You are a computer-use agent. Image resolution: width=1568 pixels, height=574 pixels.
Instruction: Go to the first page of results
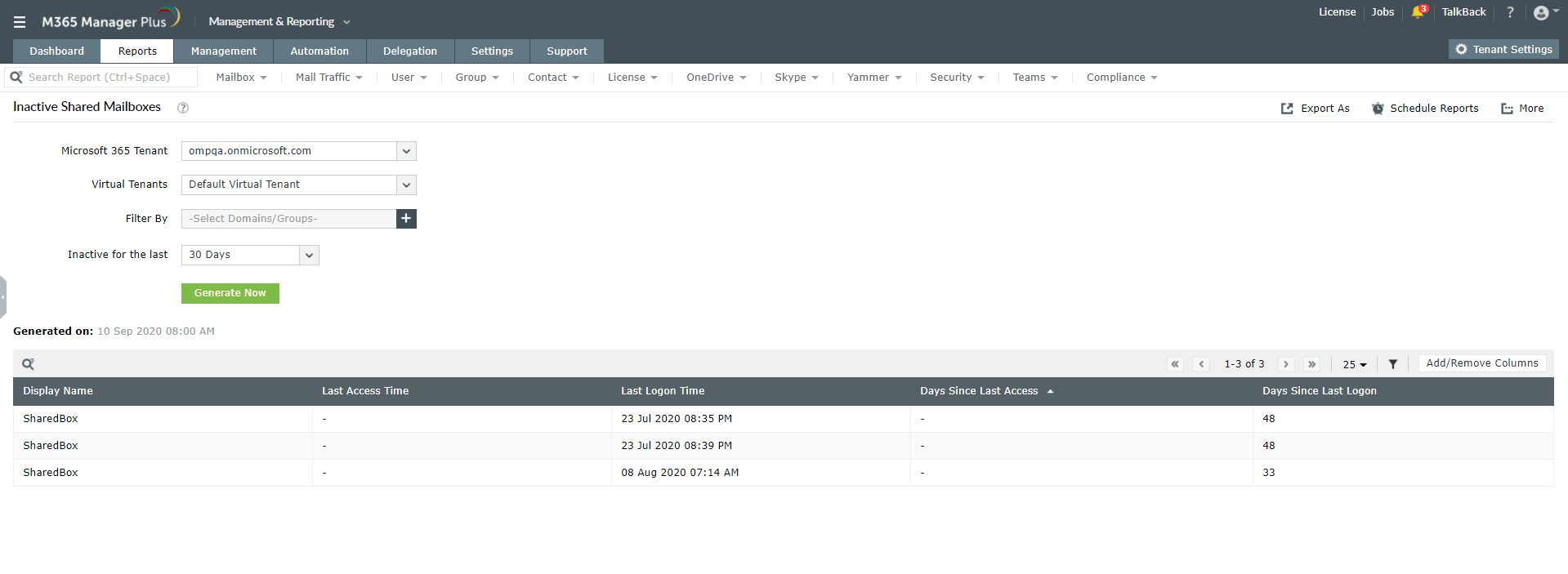[x=1175, y=364]
